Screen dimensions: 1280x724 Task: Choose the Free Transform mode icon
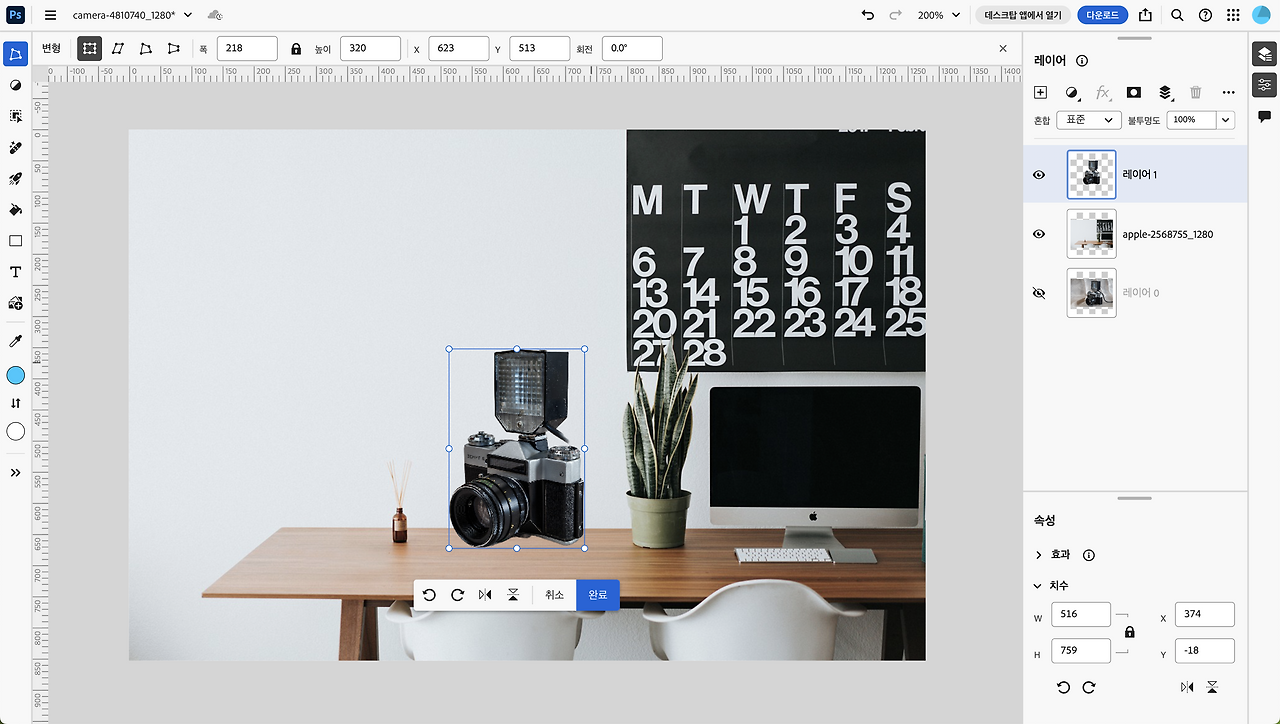[90, 48]
